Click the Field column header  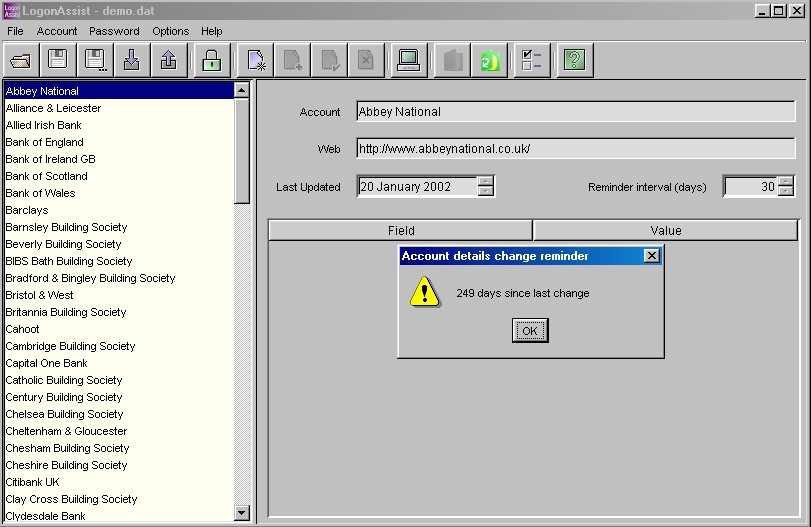[x=401, y=231]
